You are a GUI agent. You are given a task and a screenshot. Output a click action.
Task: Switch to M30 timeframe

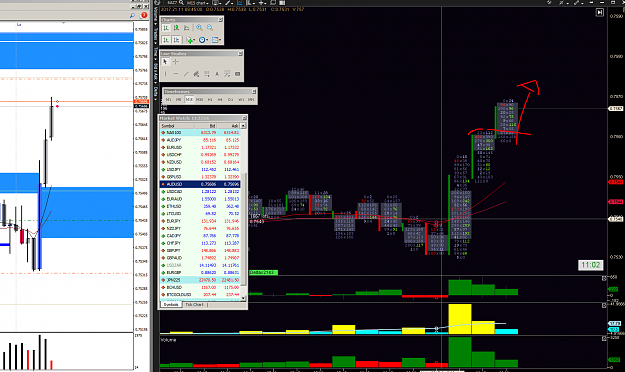199,99
